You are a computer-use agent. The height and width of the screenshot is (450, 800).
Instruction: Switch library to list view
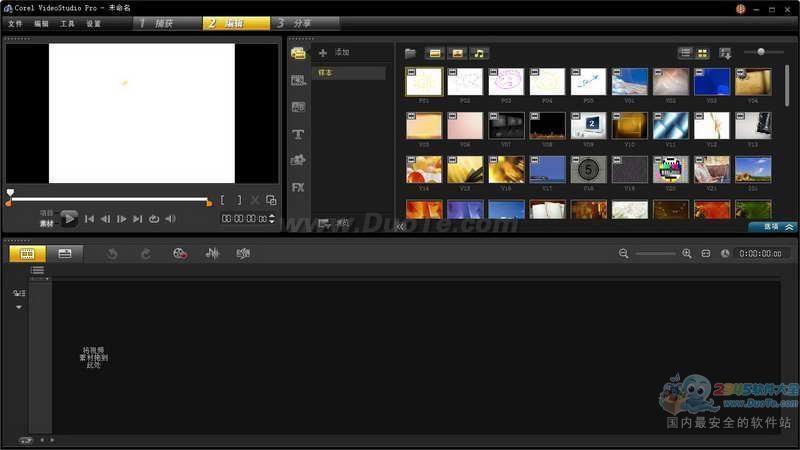(x=685, y=53)
